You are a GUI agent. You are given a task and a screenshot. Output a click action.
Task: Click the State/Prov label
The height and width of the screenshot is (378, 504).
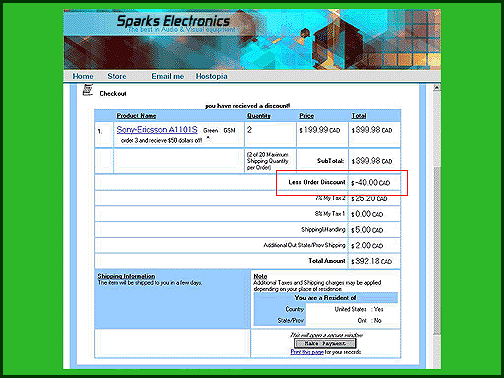pyautogui.click(x=291, y=321)
